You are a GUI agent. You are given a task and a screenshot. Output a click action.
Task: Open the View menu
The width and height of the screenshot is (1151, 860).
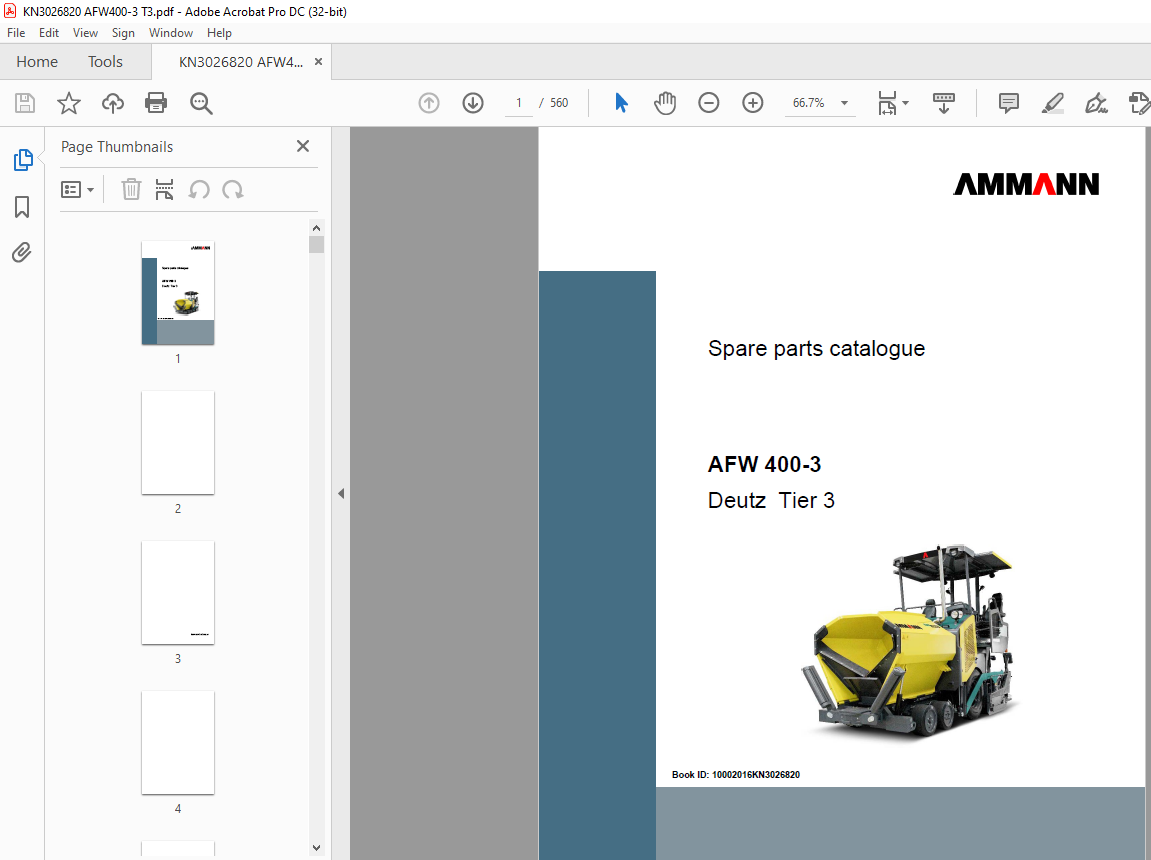85,33
